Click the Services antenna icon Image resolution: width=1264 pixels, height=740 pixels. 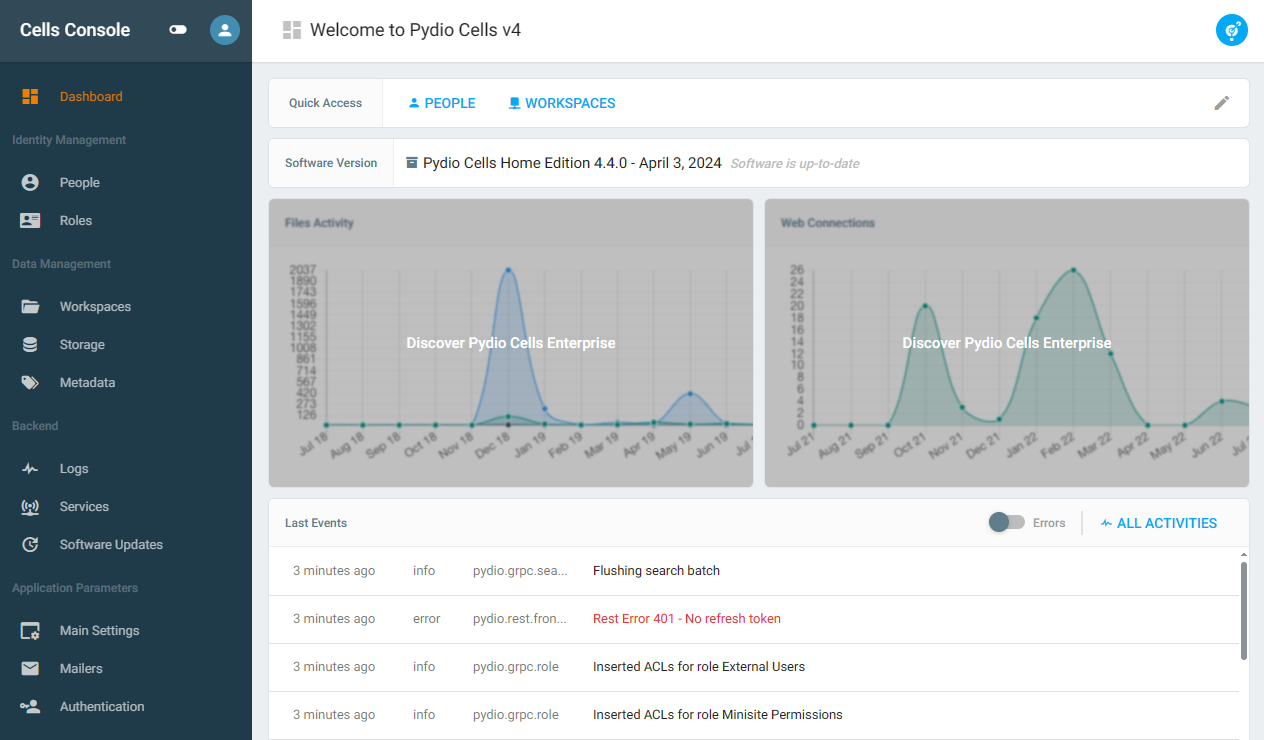point(30,507)
